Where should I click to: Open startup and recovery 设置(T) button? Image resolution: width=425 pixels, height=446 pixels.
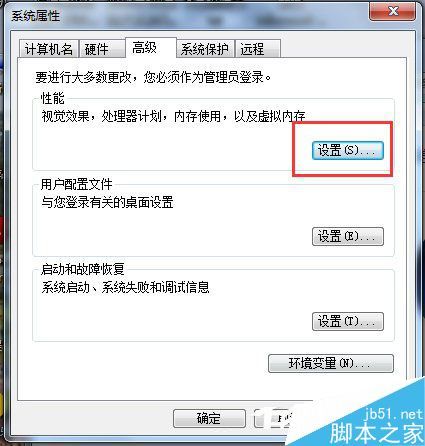[x=348, y=322]
